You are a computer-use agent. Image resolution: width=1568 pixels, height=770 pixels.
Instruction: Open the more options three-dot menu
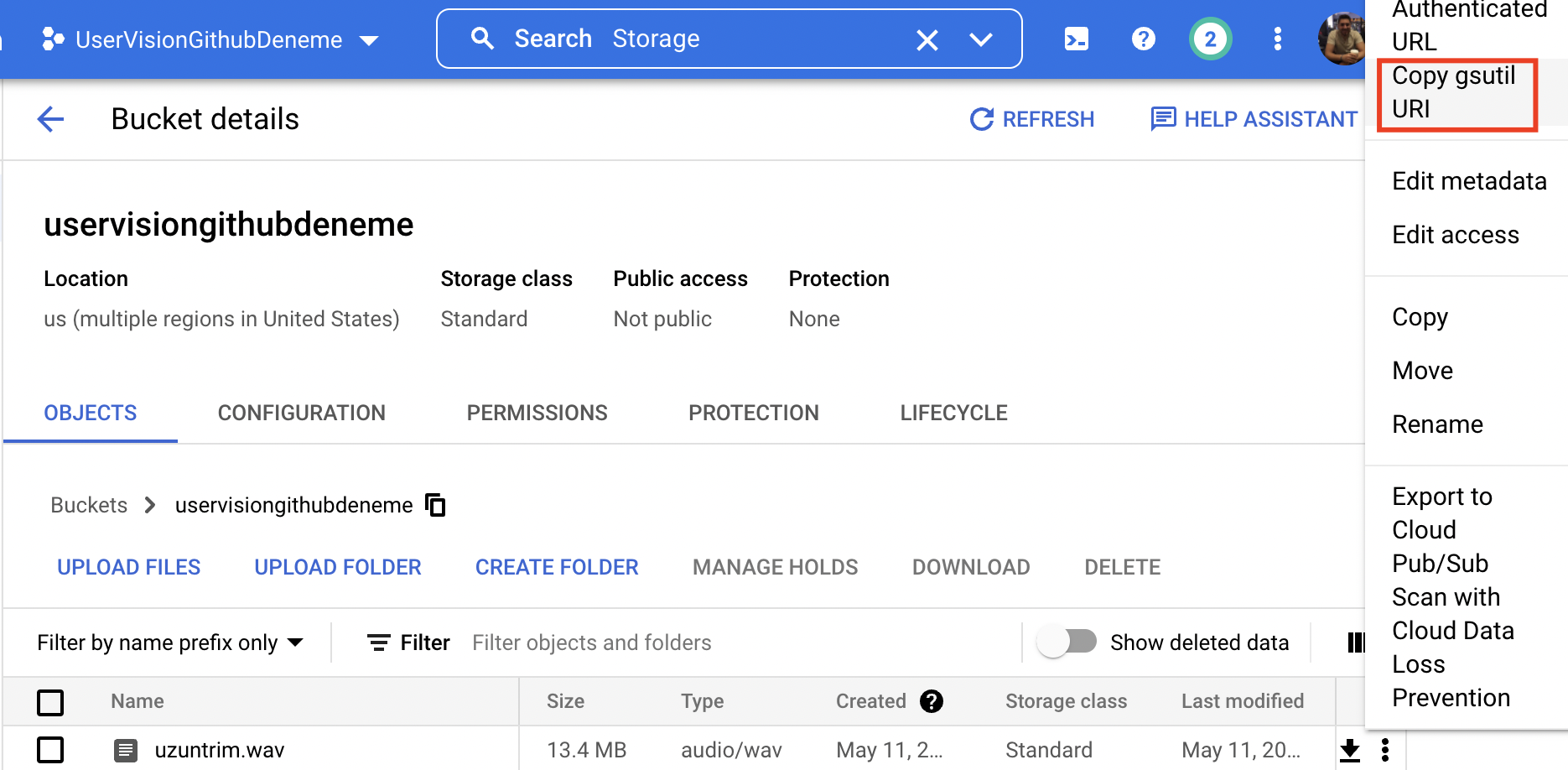(1277, 38)
